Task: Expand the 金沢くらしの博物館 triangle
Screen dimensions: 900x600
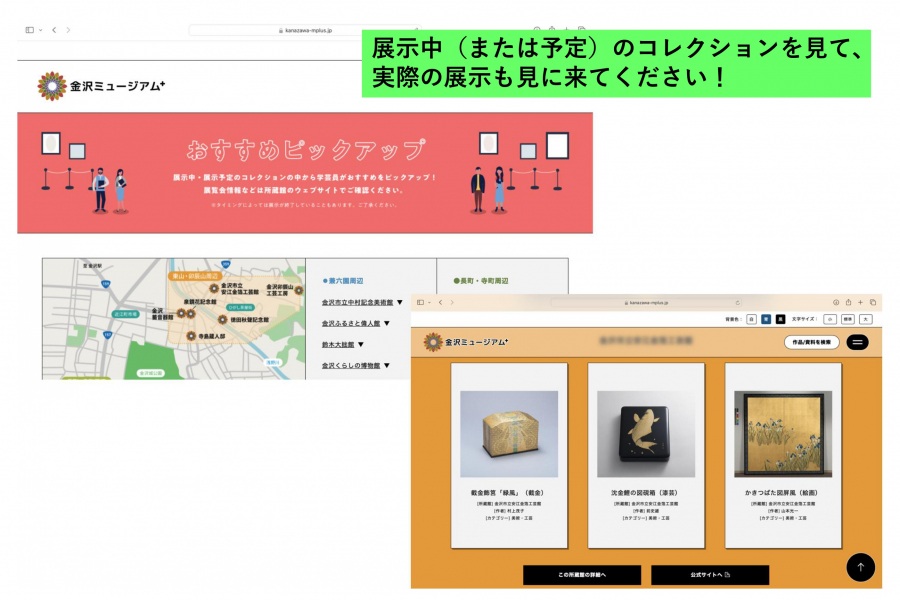Action: coord(387,366)
